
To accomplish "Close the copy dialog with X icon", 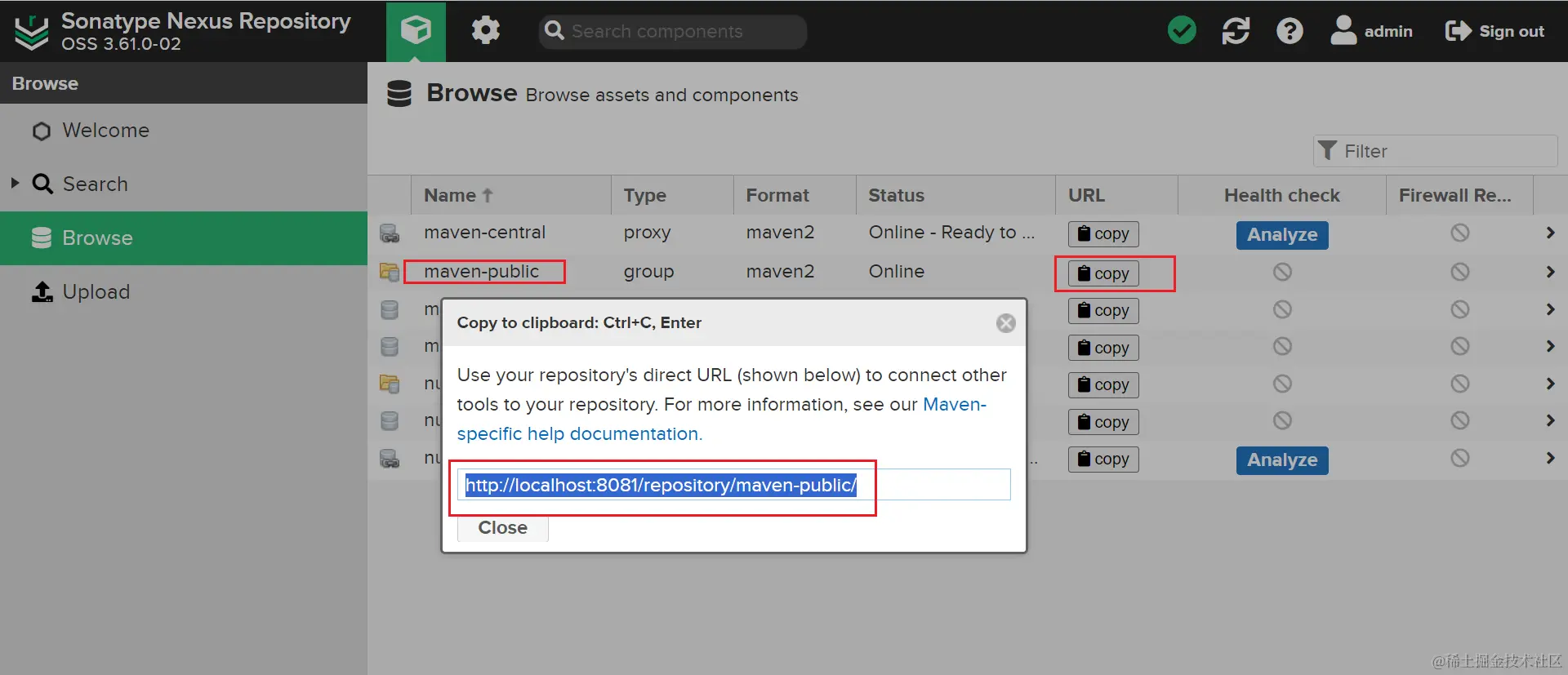I will [x=1006, y=323].
